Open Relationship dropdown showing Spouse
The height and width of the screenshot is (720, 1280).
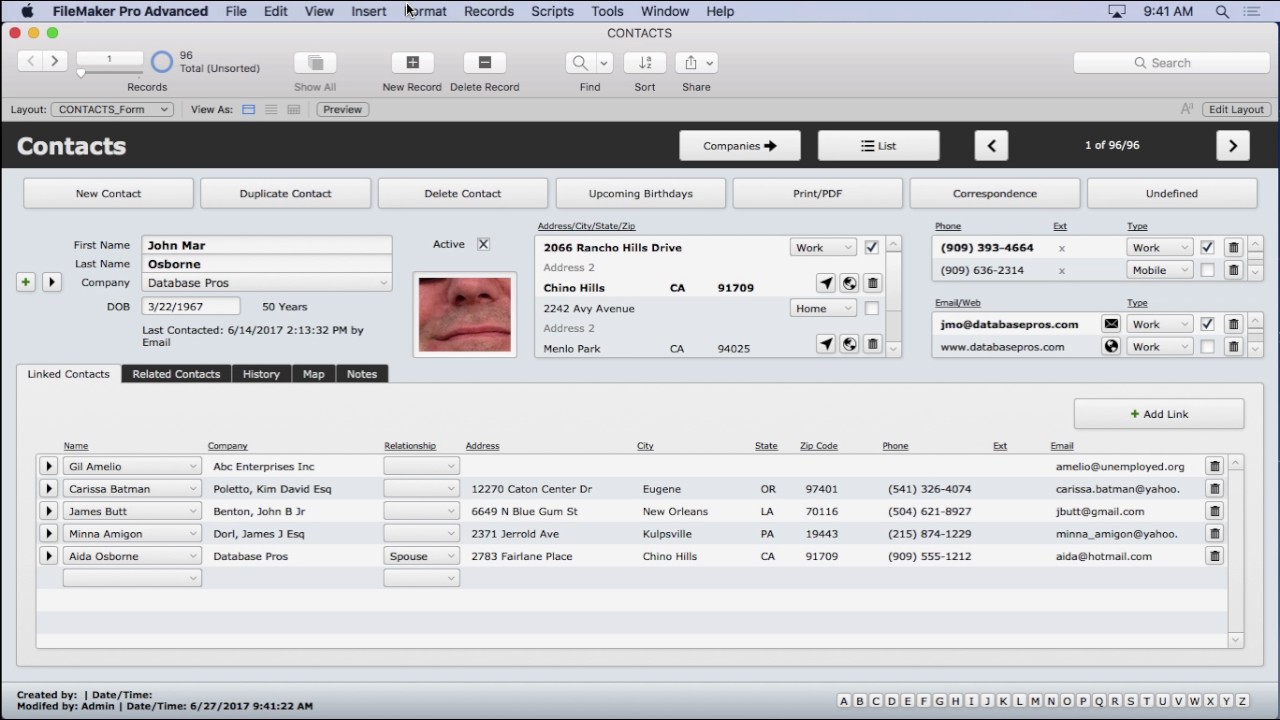pyautogui.click(x=421, y=556)
